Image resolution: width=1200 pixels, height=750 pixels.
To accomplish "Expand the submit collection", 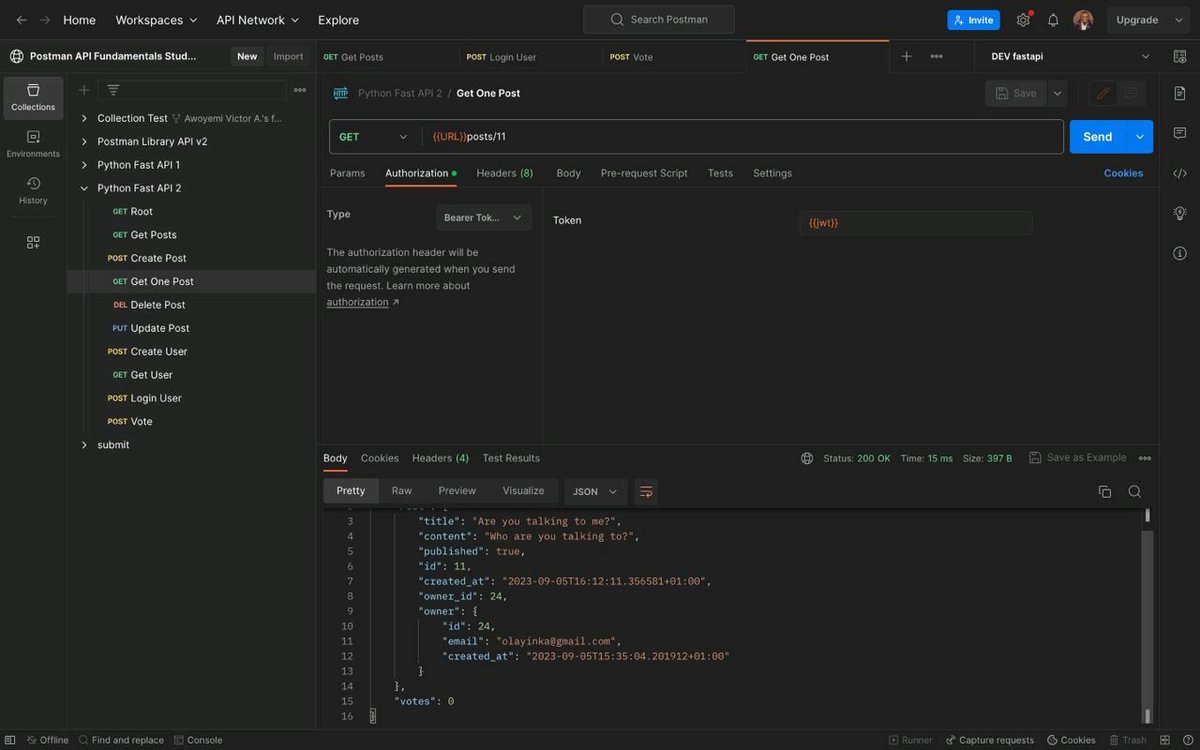I will click(x=84, y=445).
